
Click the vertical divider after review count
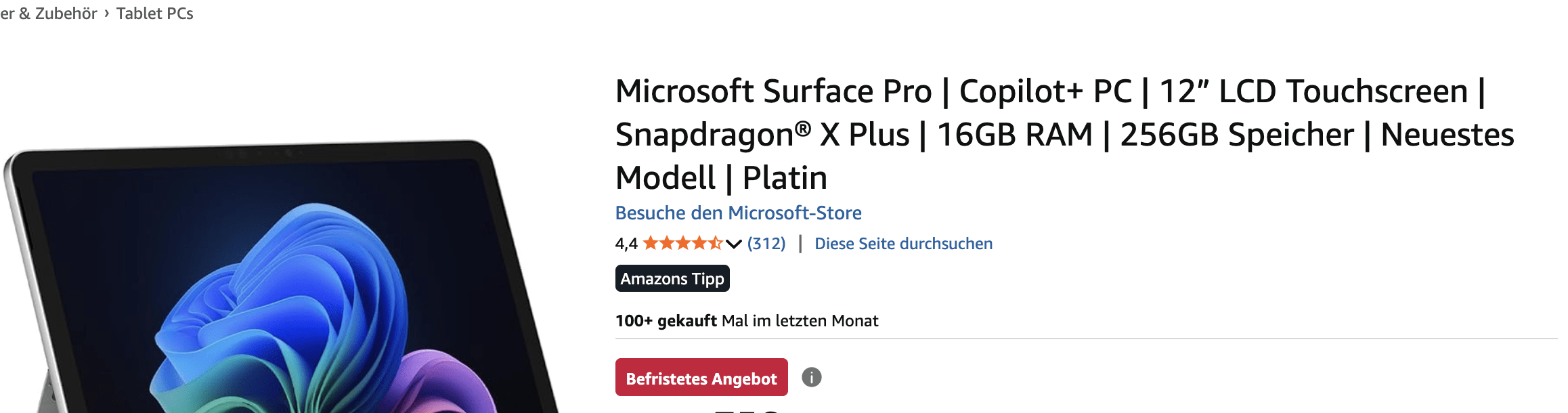(800, 244)
